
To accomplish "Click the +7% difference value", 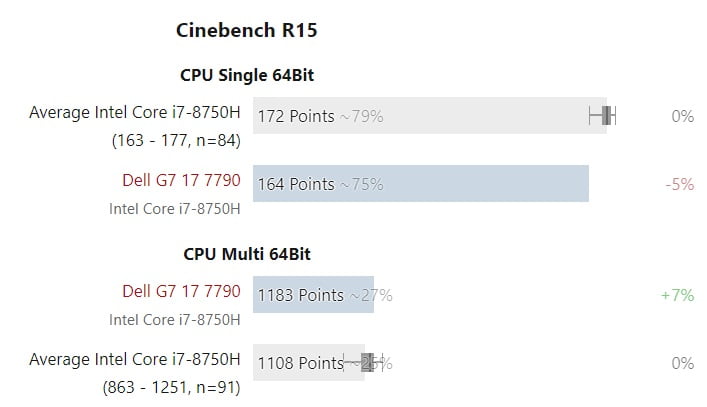I will (x=677, y=295).
